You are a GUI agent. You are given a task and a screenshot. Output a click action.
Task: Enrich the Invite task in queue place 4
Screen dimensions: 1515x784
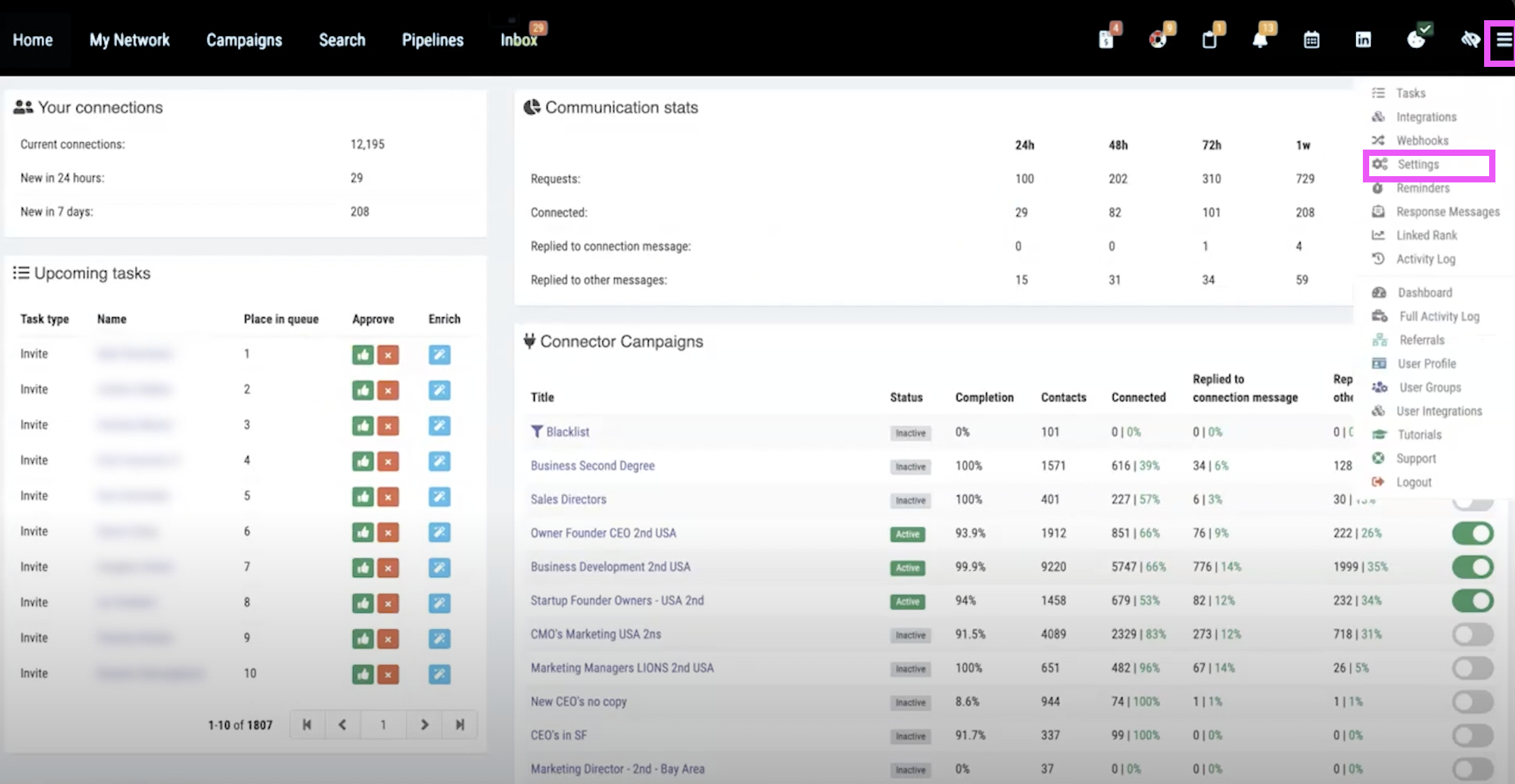point(439,461)
